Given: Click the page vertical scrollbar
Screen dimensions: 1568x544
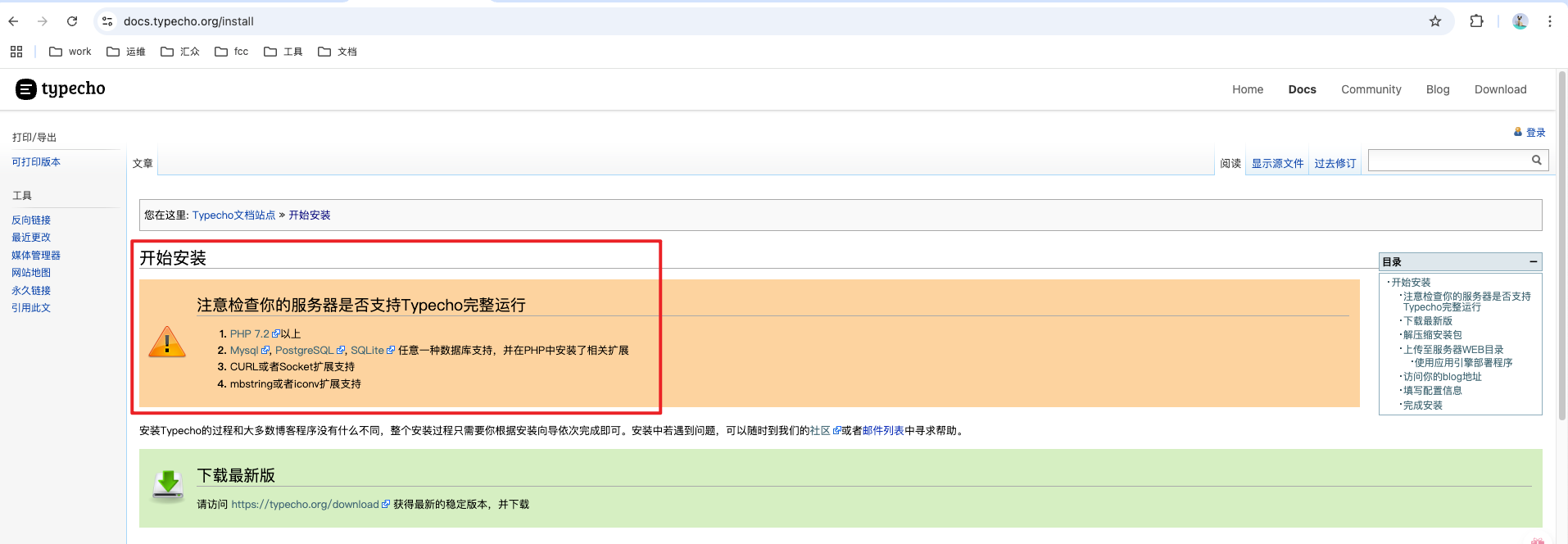Looking at the screenshot, I should pos(1561,246).
